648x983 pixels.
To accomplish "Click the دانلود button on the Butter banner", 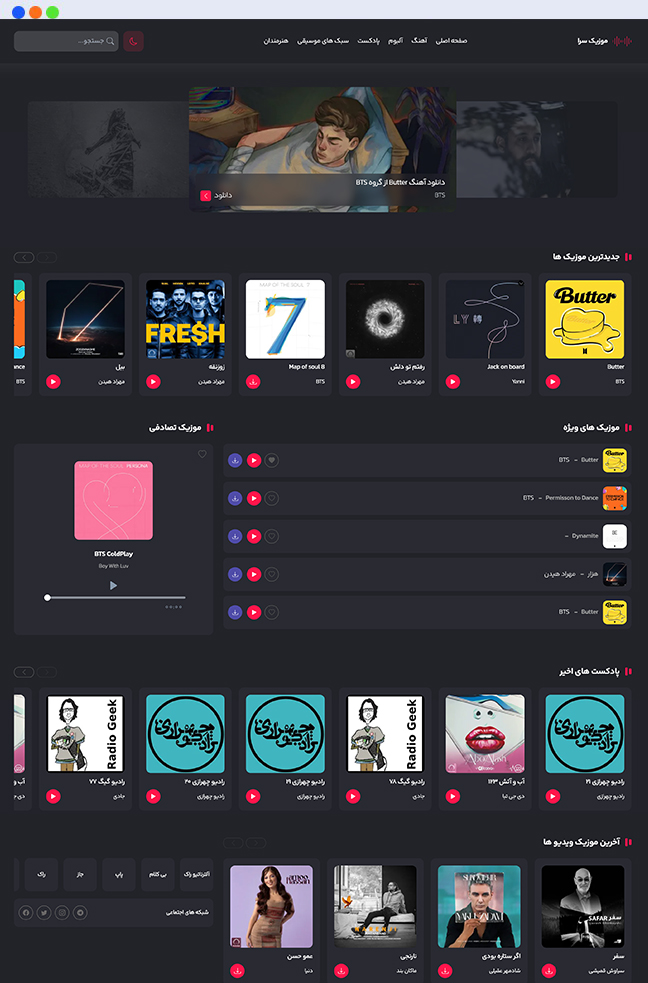I will click(206, 196).
